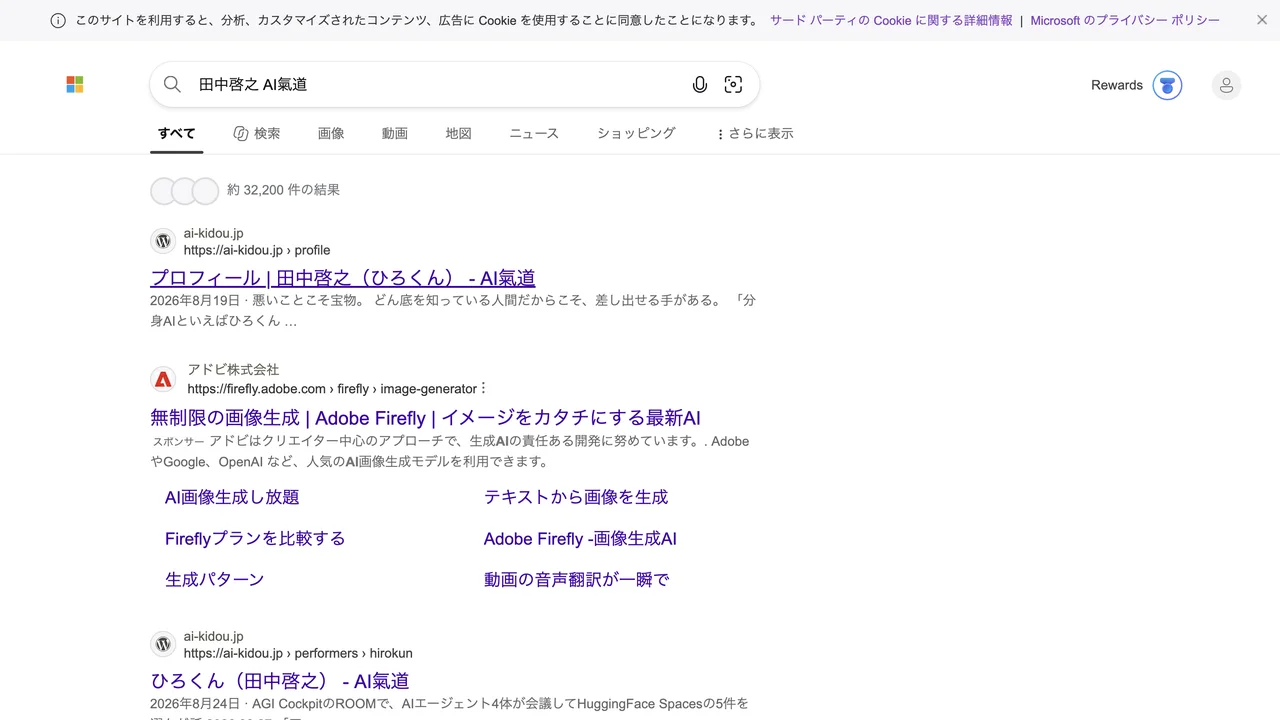This screenshot has width=1280, height=720.
Task: Open the Adobe Firefly -画像生成AI sitelink
Action: [x=580, y=539]
